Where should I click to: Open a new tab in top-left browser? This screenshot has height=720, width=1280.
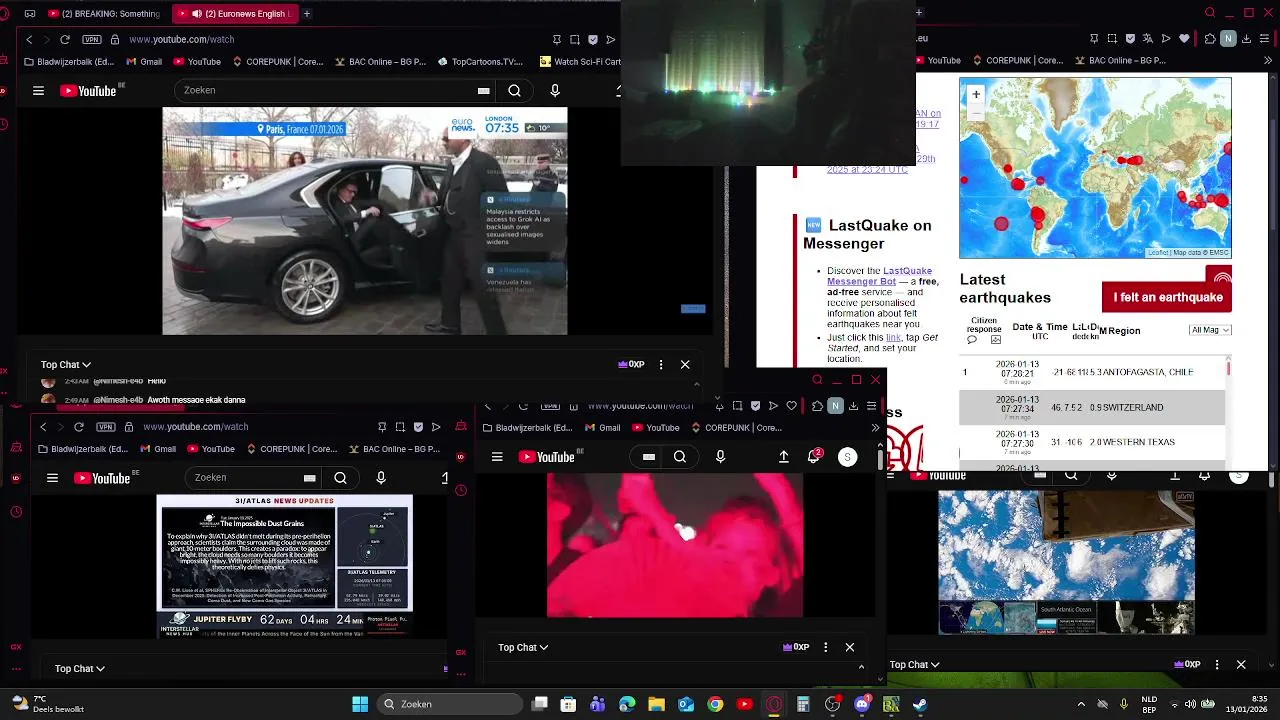(x=307, y=14)
